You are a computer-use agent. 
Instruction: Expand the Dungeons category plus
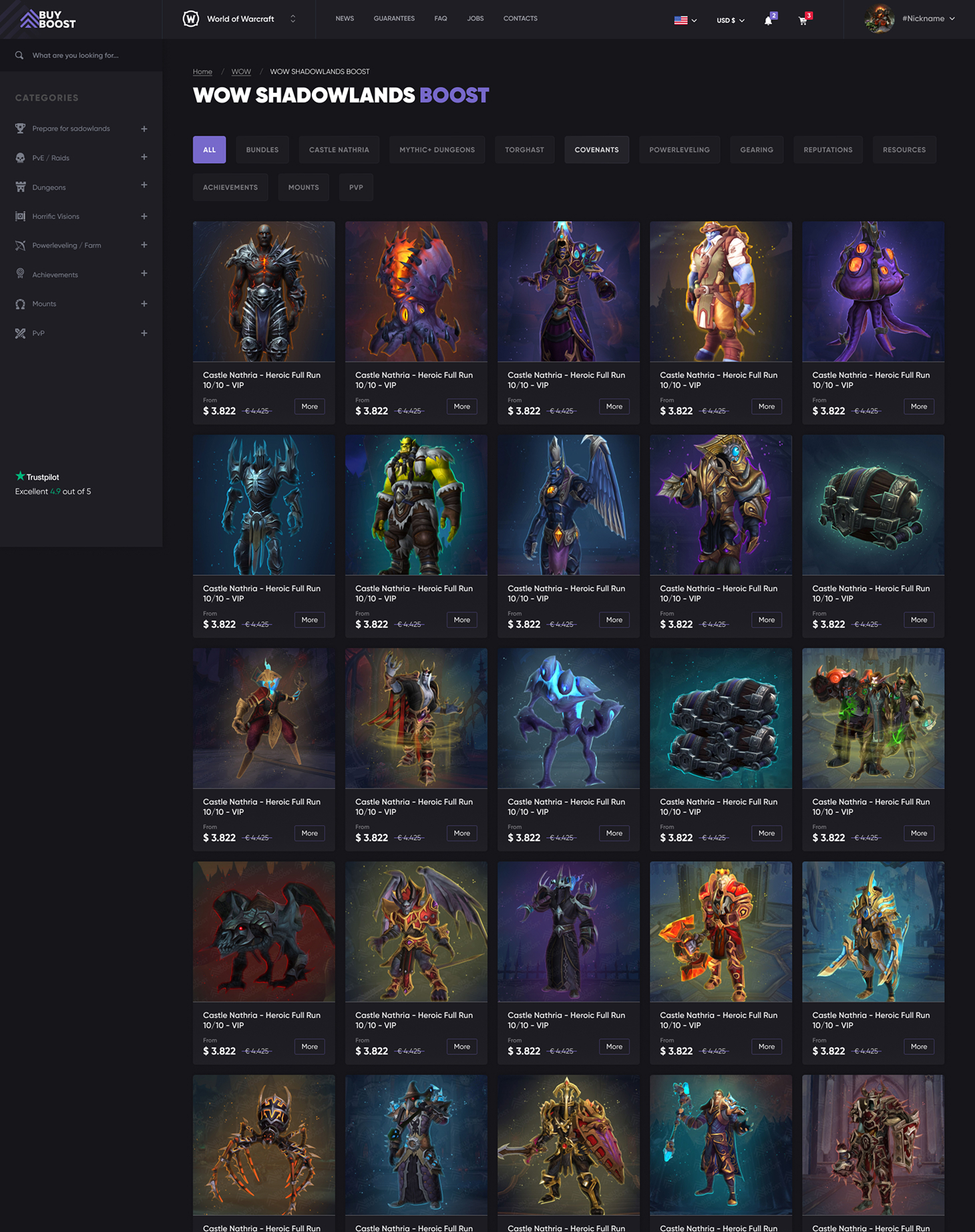click(144, 185)
